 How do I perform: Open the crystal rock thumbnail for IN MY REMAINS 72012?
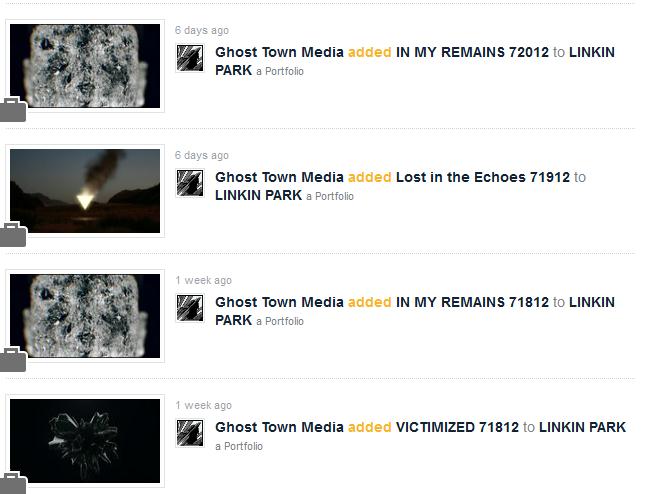click(85, 66)
